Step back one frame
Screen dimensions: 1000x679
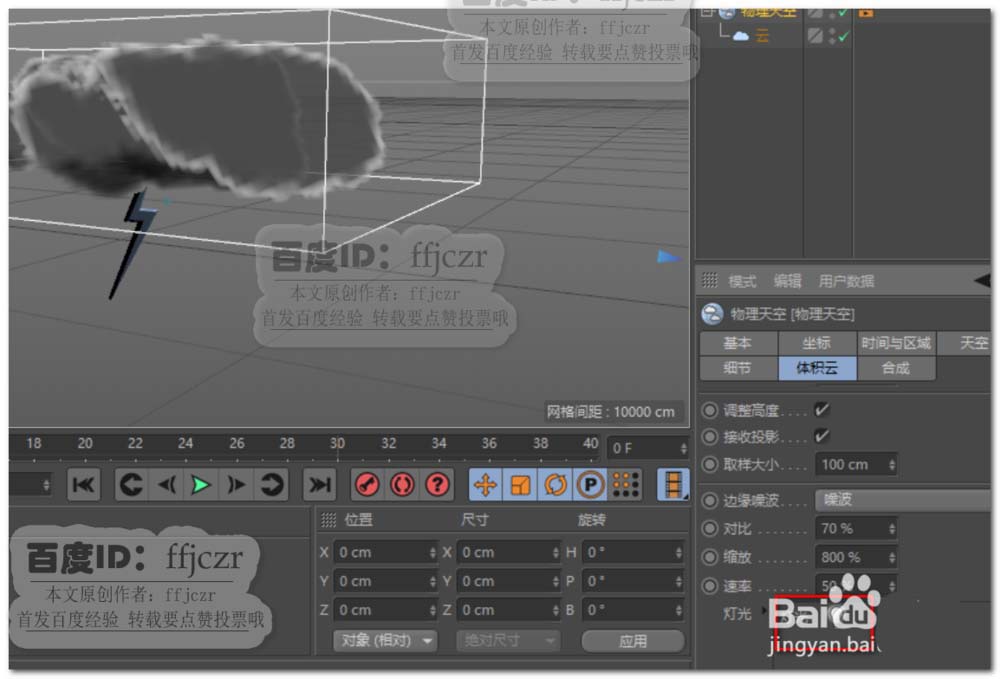point(166,485)
